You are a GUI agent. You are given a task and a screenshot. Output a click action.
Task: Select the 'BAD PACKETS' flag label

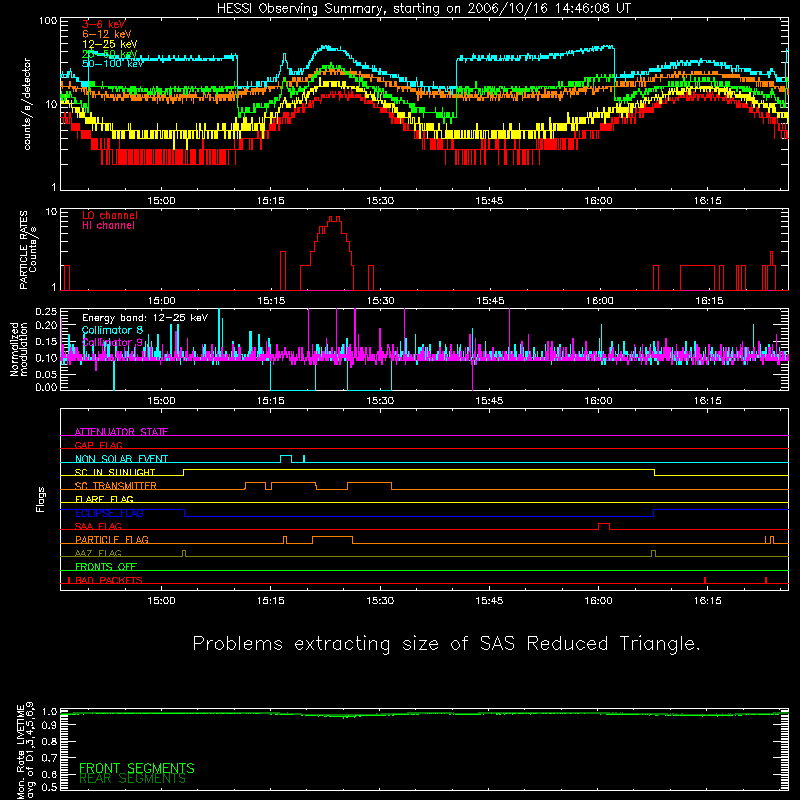pyautogui.click(x=109, y=580)
